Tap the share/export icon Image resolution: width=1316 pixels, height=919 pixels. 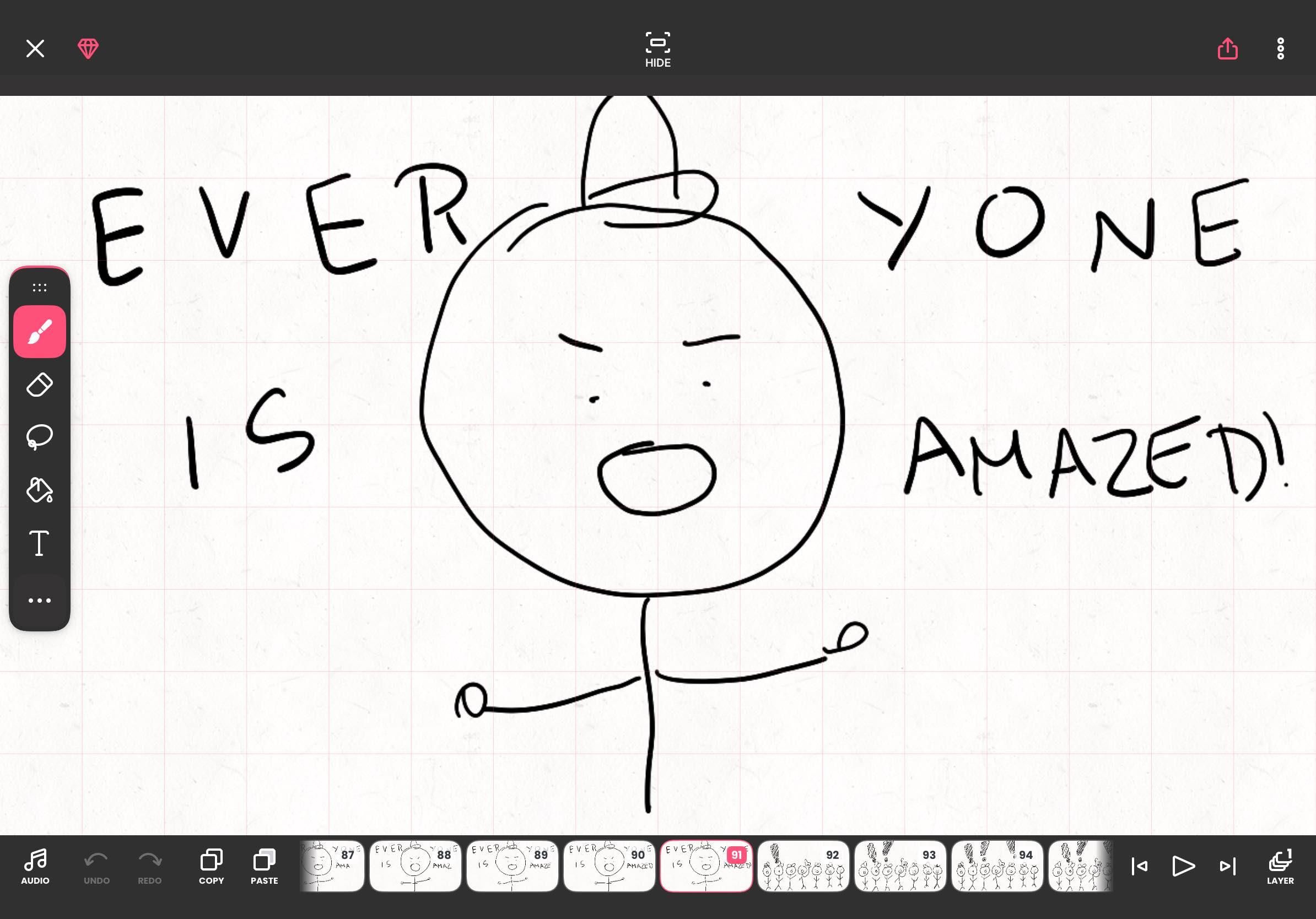[x=1227, y=48]
